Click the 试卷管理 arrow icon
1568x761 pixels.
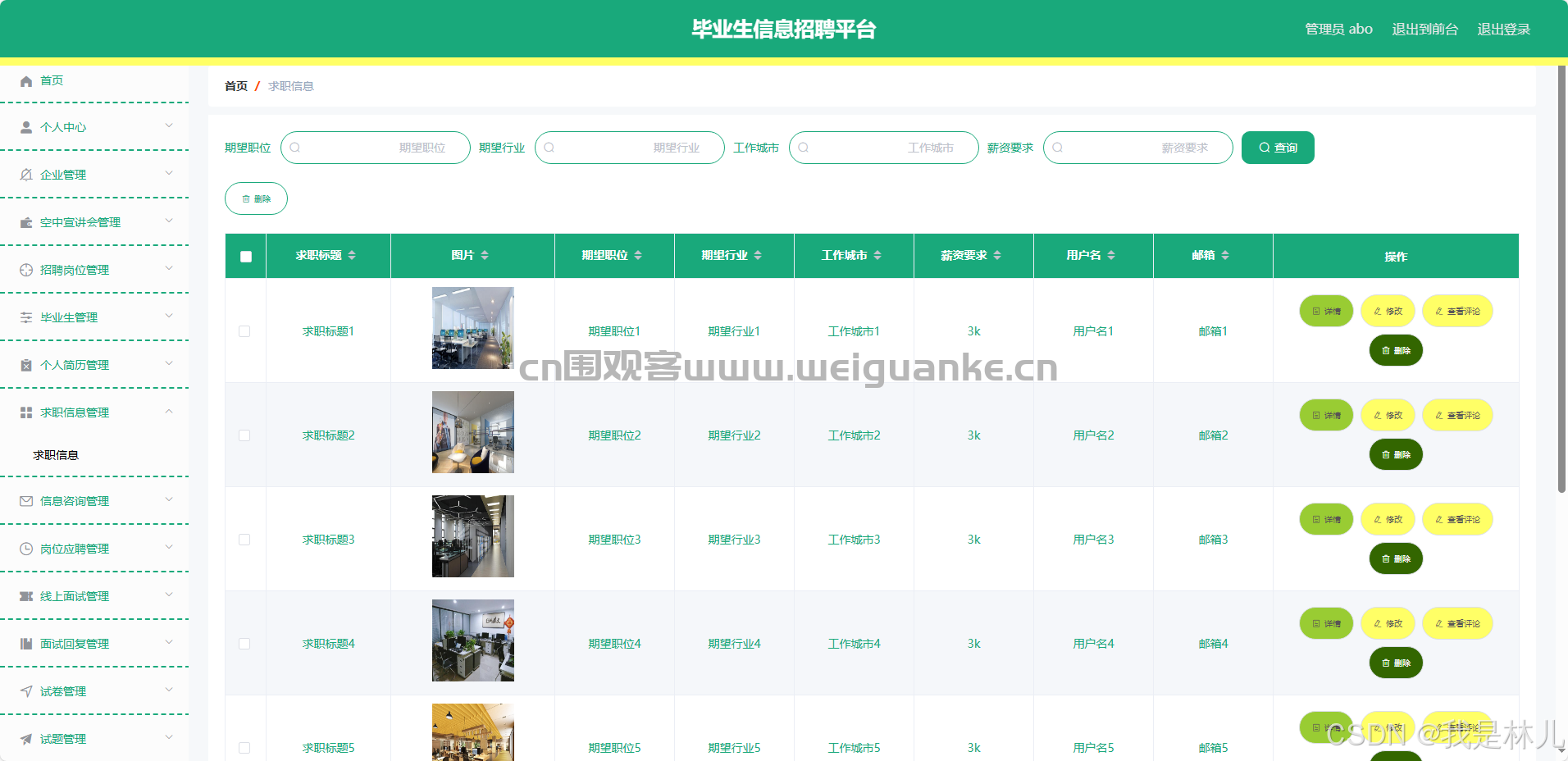point(26,691)
